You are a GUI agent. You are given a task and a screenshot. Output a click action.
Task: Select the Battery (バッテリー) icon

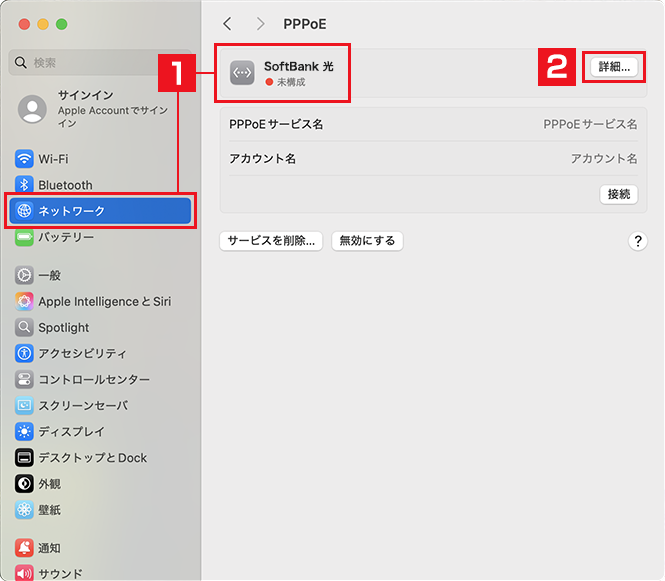click(x=24, y=238)
